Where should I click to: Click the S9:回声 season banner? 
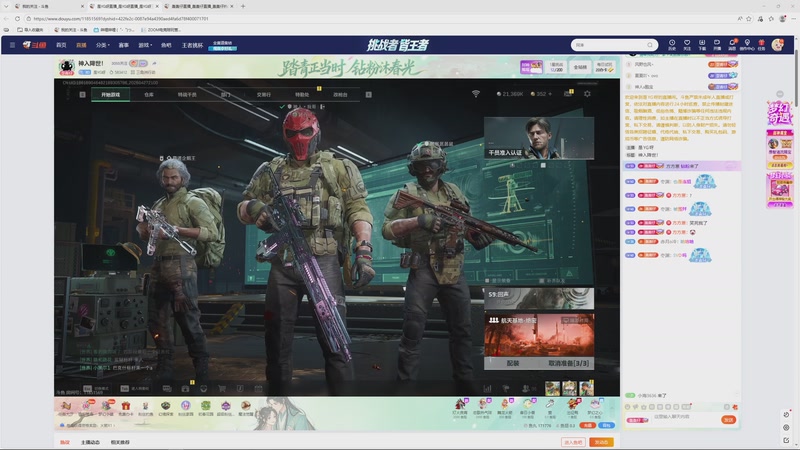point(539,298)
